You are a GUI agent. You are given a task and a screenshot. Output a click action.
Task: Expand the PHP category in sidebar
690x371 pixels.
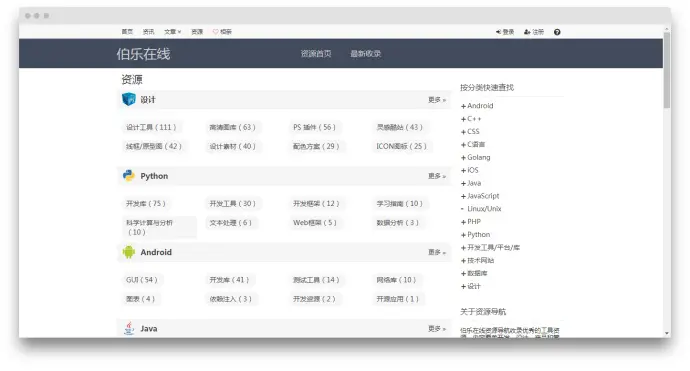471,222
